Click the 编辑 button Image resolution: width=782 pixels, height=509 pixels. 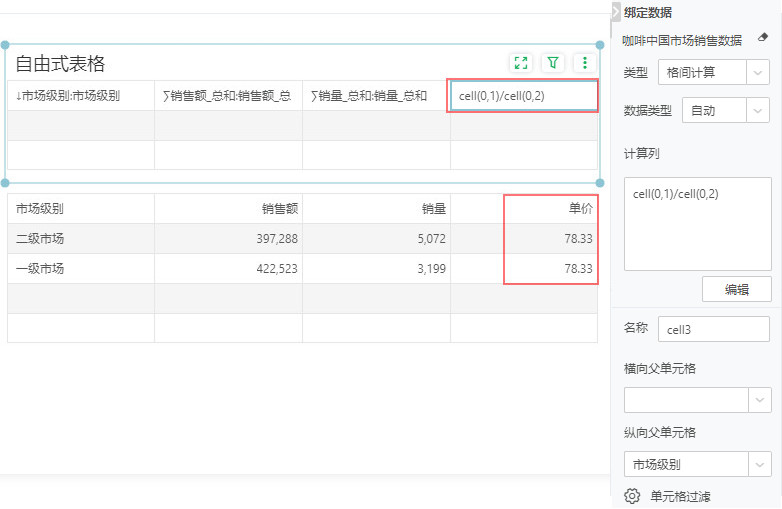[736, 289]
